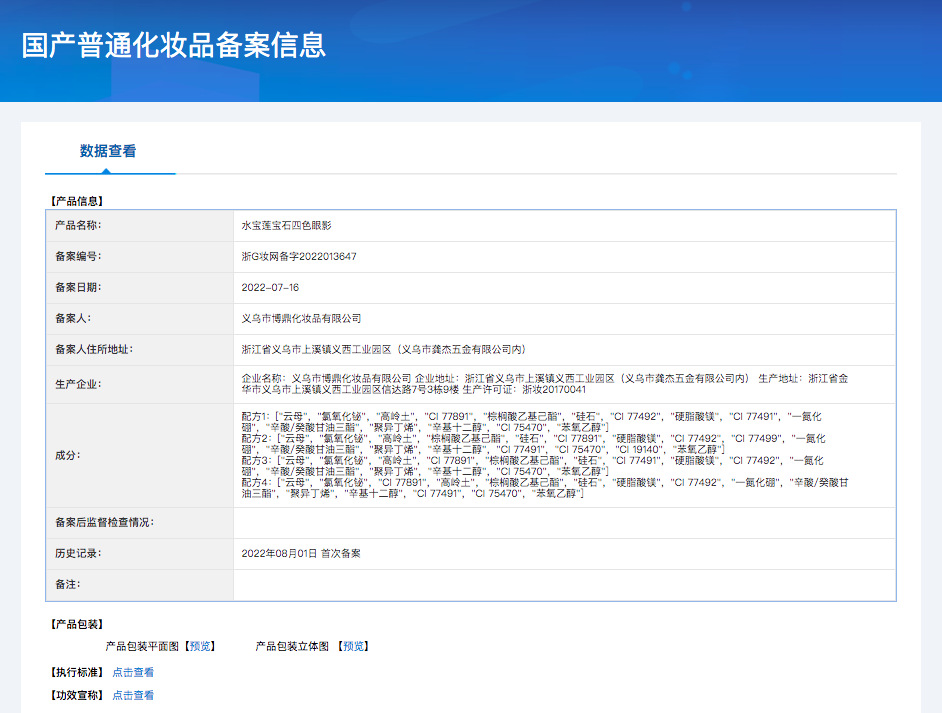Open 预览 link for 产品包装平面图

point(200,646)
